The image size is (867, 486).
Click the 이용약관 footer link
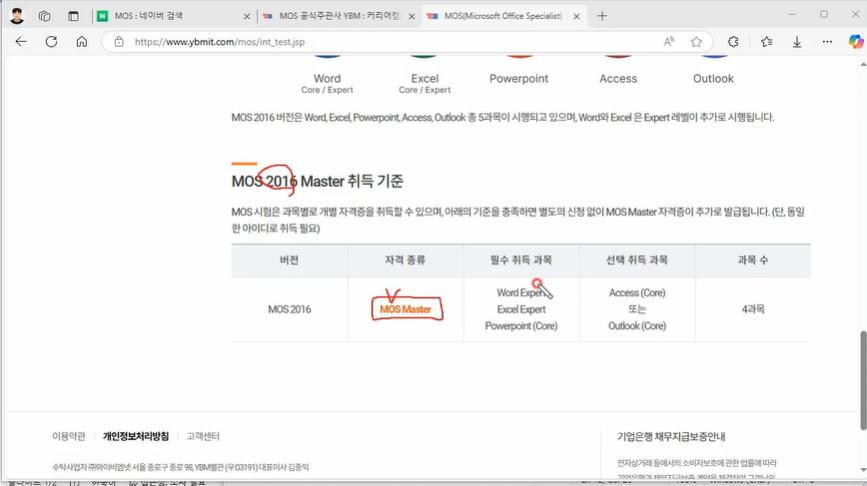(x=68, y=437)
